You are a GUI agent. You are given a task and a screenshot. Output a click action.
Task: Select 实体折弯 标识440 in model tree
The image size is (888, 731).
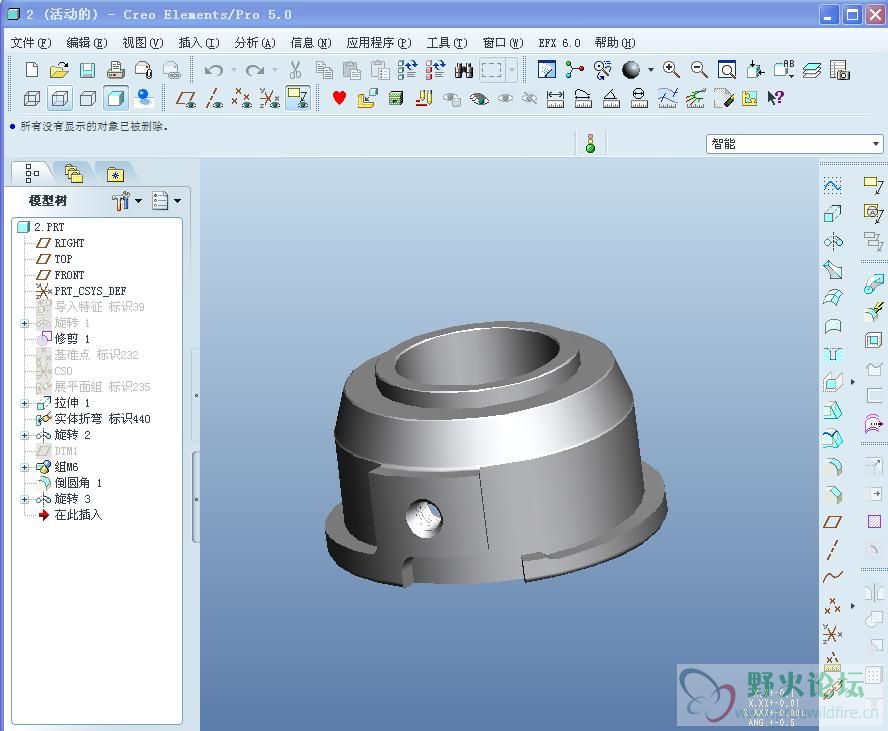coord(103,419)
